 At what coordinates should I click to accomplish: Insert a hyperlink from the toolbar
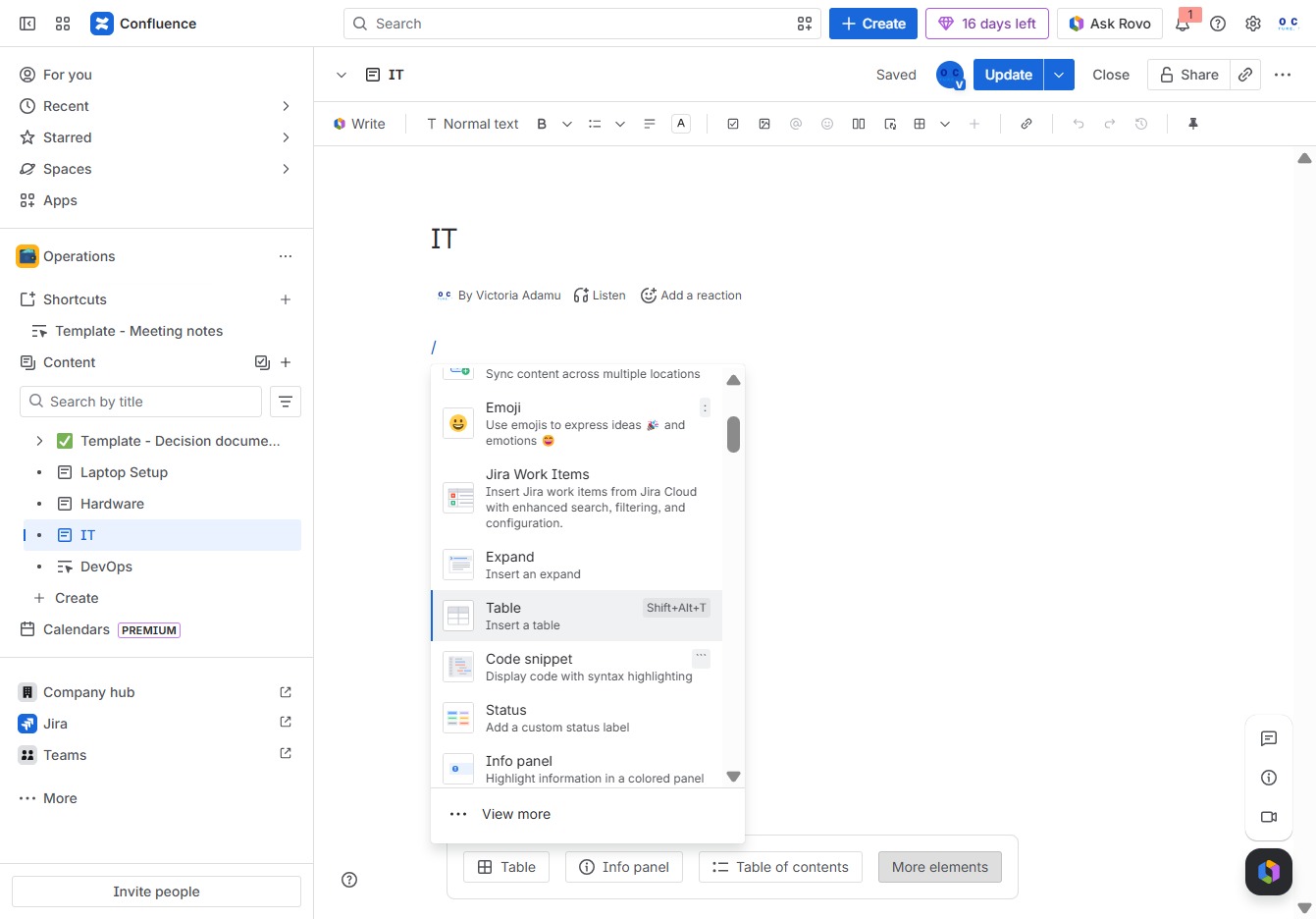click(1026, 124)
